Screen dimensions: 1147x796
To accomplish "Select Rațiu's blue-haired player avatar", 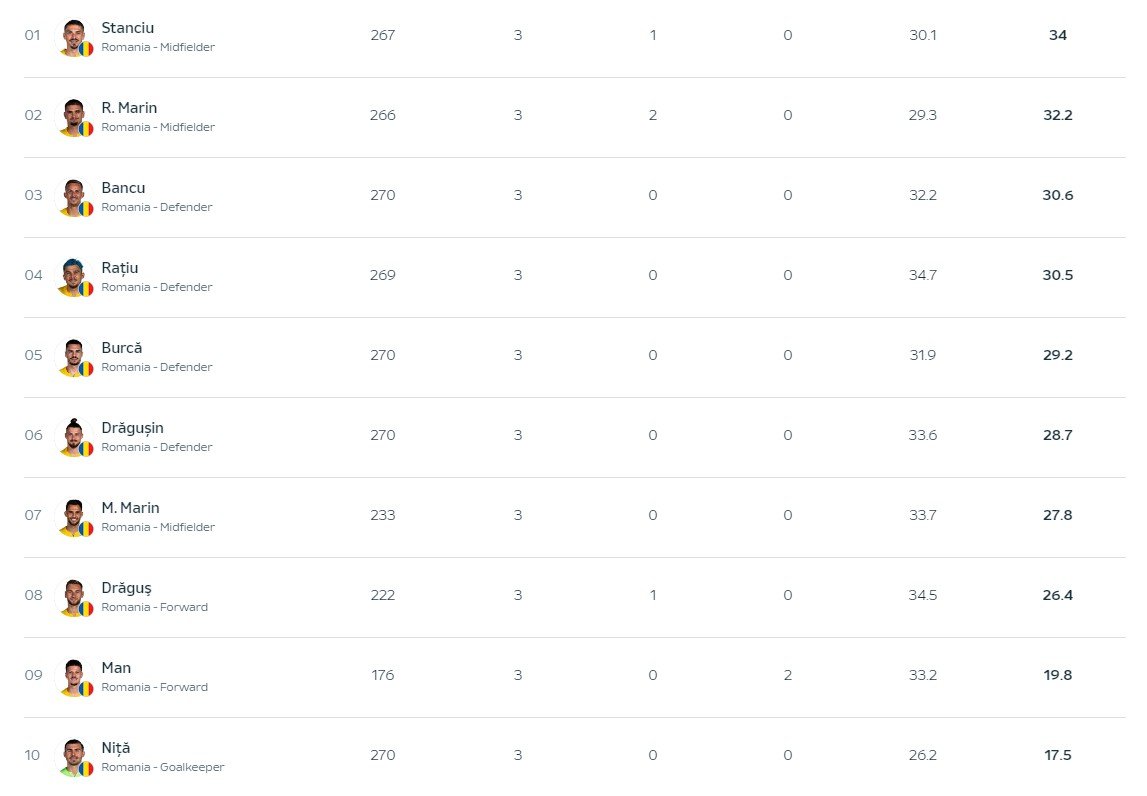I will [74, 277].
